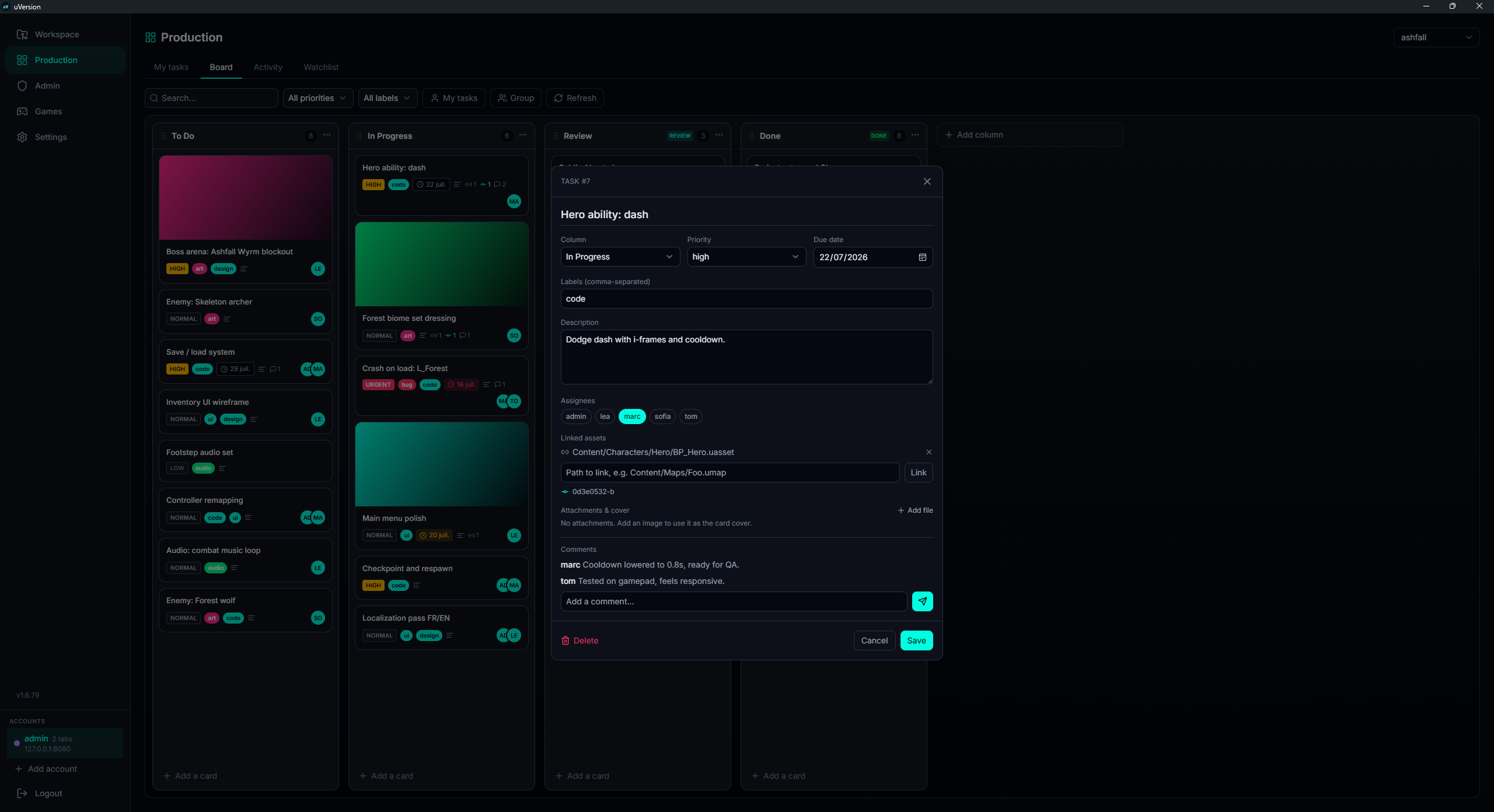Toggle the Group filter button

click(516, 98)
